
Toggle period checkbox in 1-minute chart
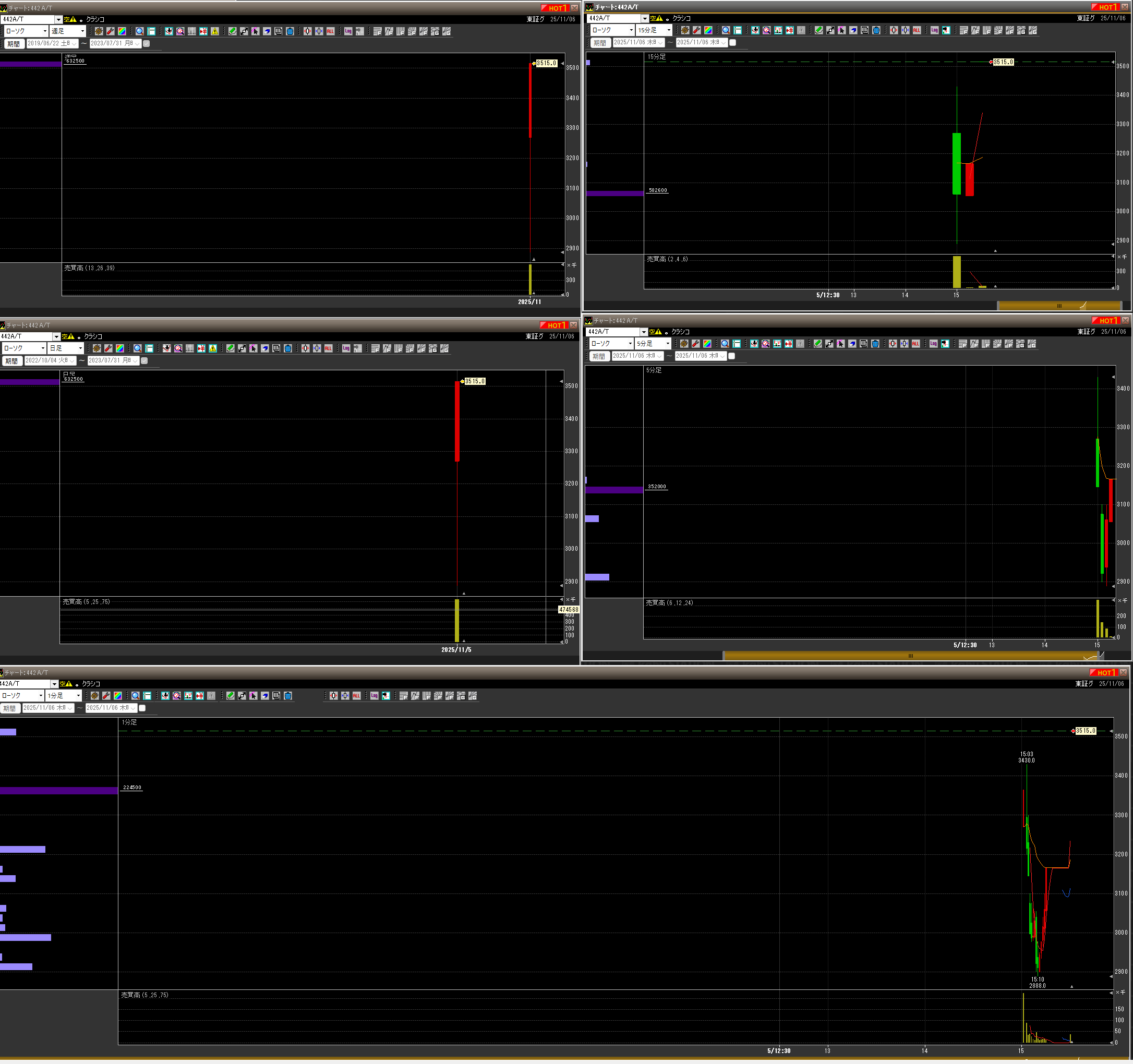[x=142, y=708]
